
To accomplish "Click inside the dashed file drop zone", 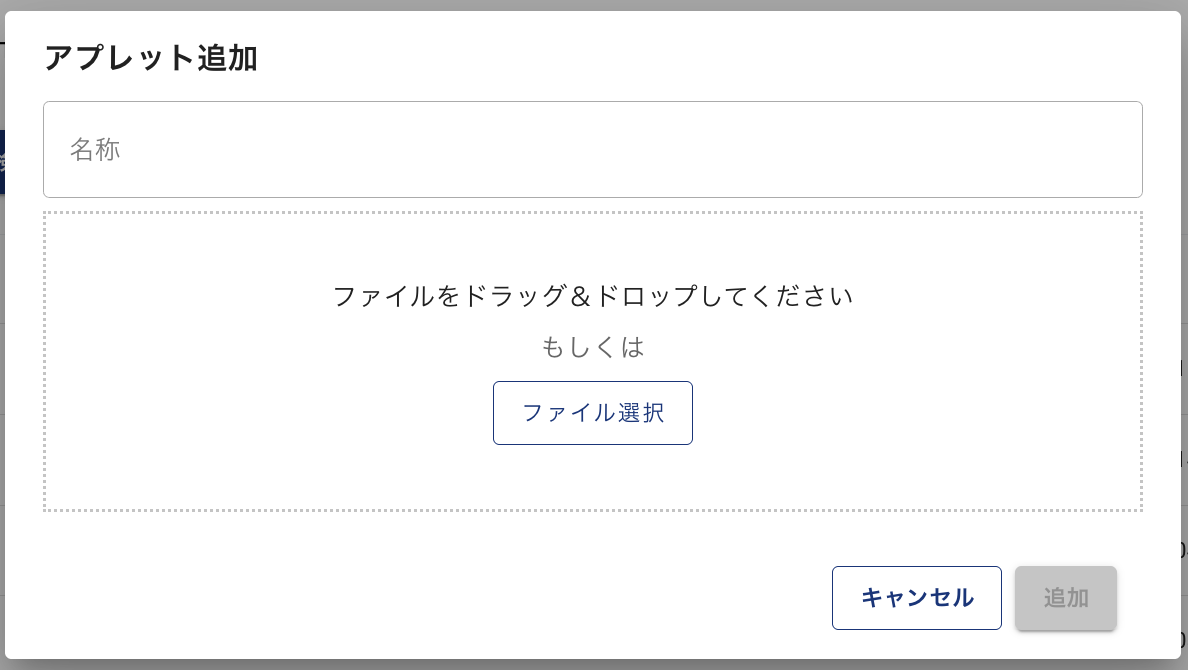I will point(592,362).
